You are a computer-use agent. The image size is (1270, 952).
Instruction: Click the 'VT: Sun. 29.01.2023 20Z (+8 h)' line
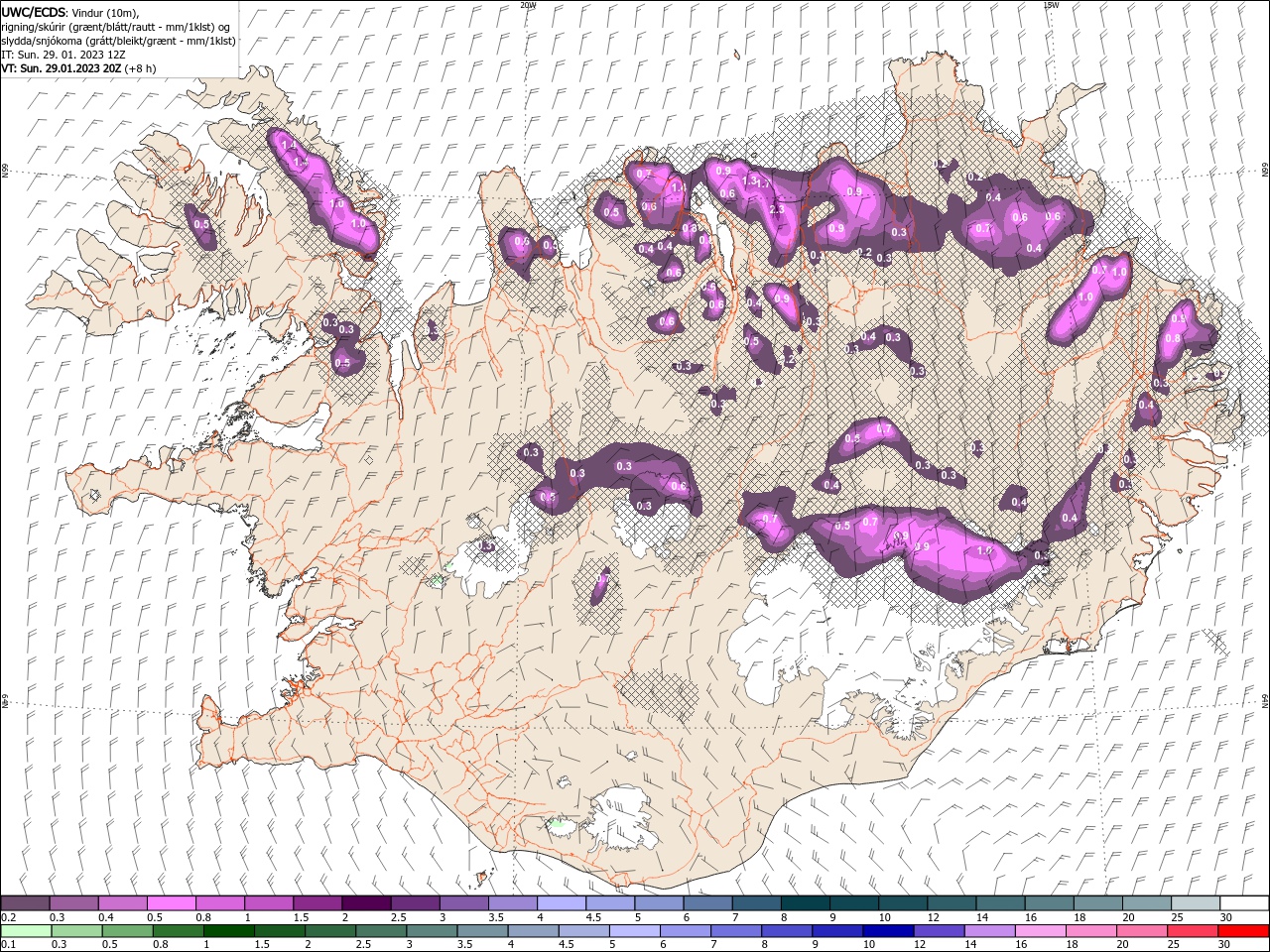[78, 68]
